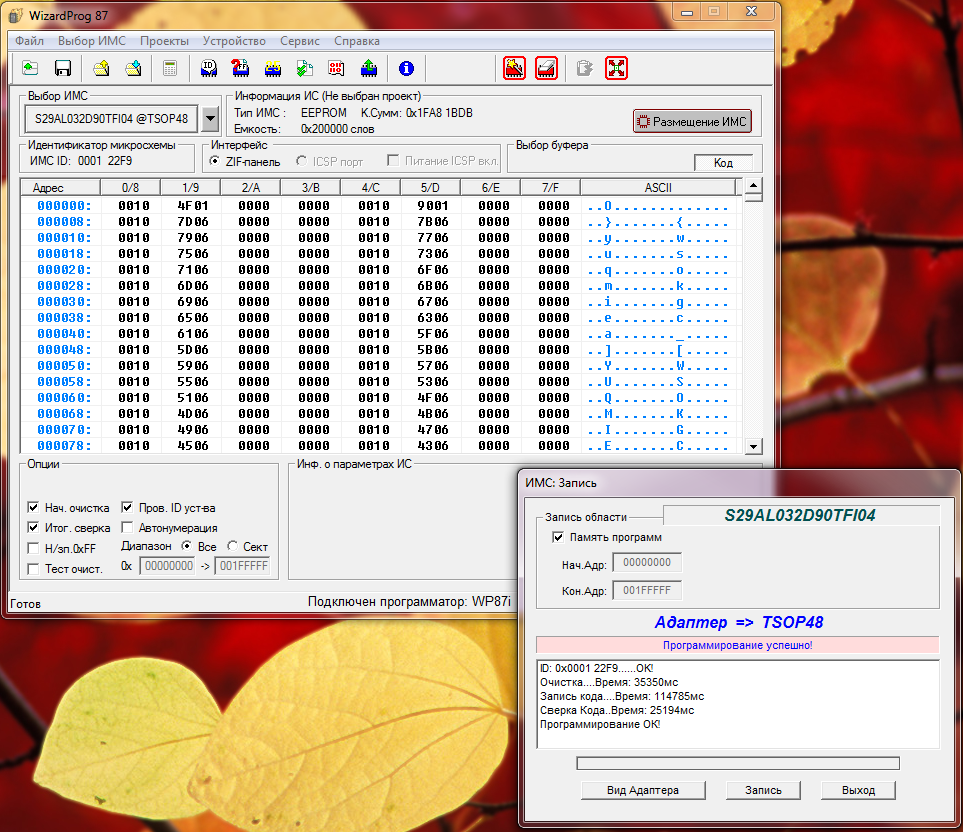
Task: Uncheck Память программ in the write dialog
Action: coord(558,537)
